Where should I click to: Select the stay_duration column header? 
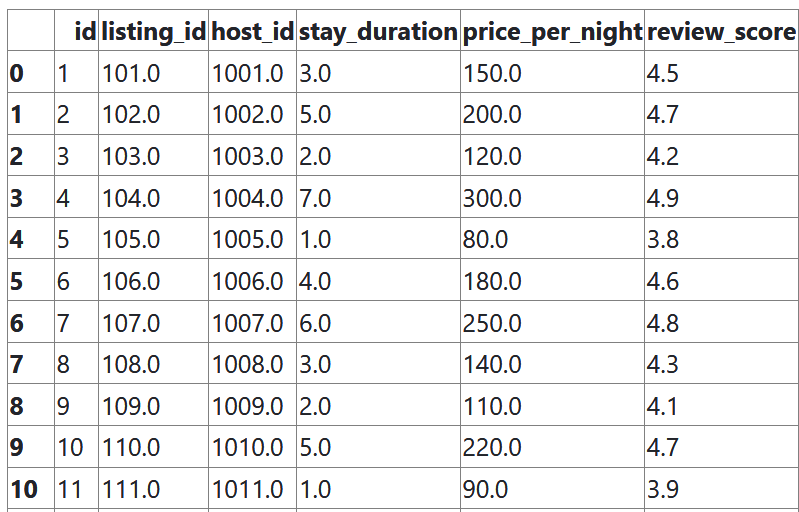(x=377, y=32)
